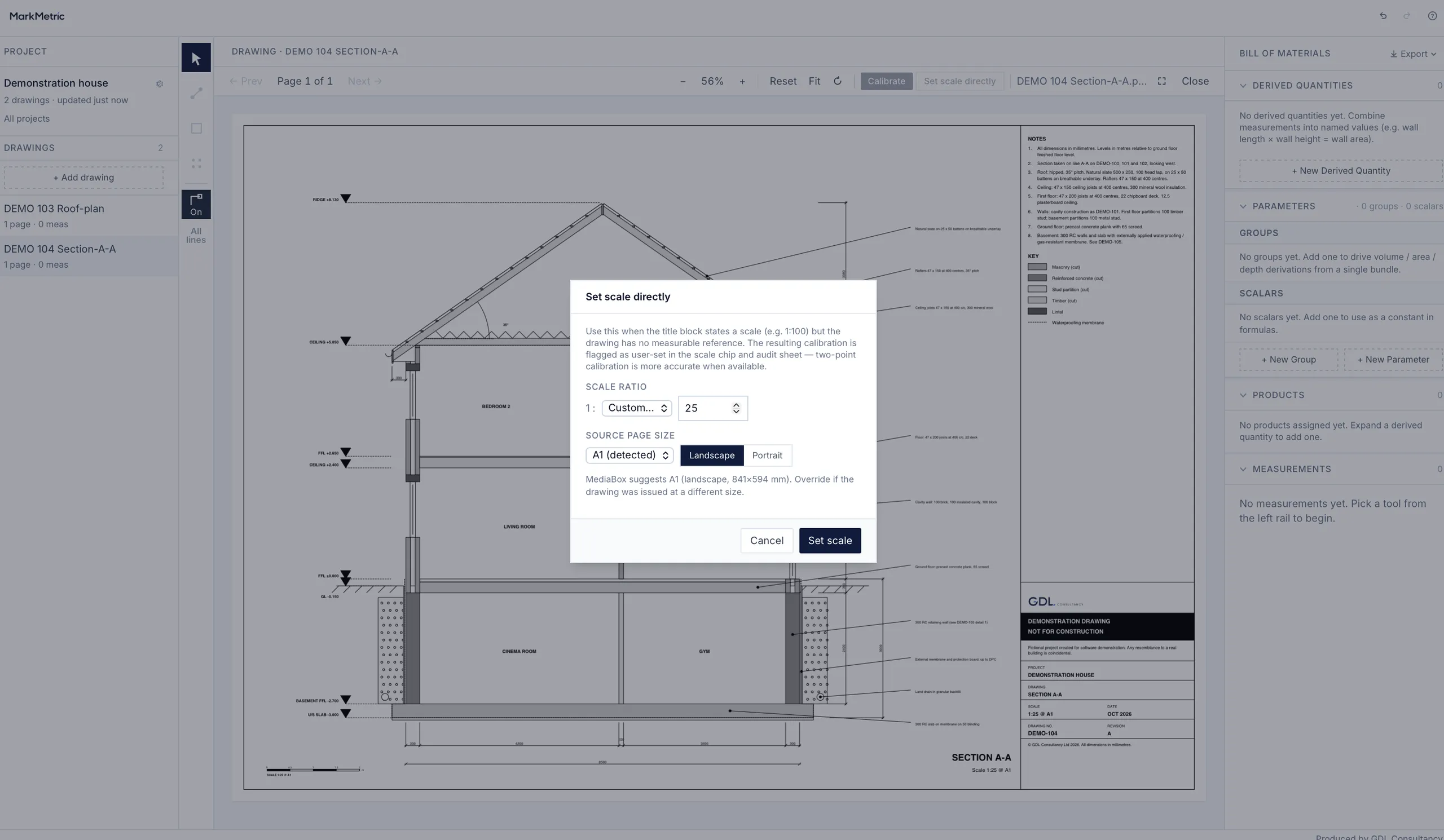Rotate drawing with circular arrow icon
This screenshot has height=840, width=1444.
pyautogui.click(x=837, y=81)
